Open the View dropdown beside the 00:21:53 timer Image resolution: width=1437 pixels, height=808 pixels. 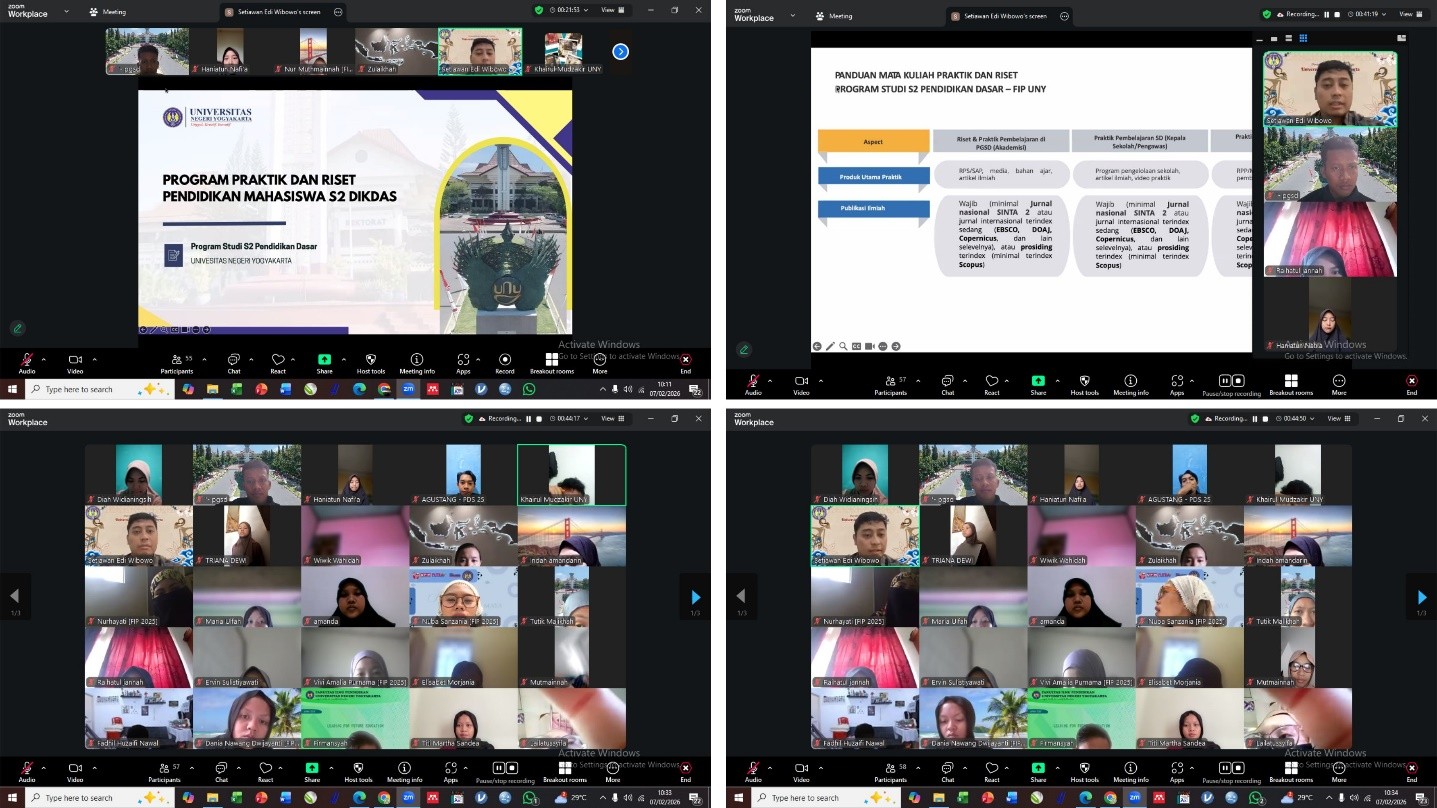(x=610, y=10)
